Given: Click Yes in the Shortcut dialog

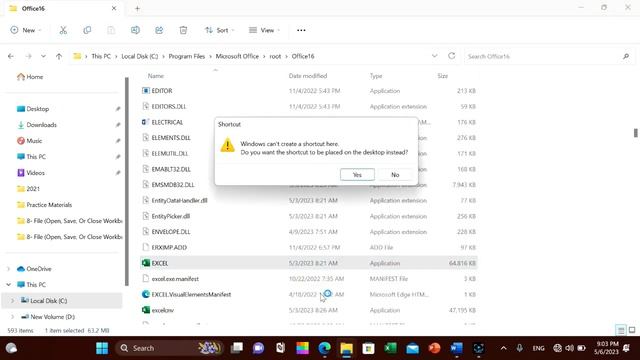Looking at the screenshot, I should coord(357,175).
